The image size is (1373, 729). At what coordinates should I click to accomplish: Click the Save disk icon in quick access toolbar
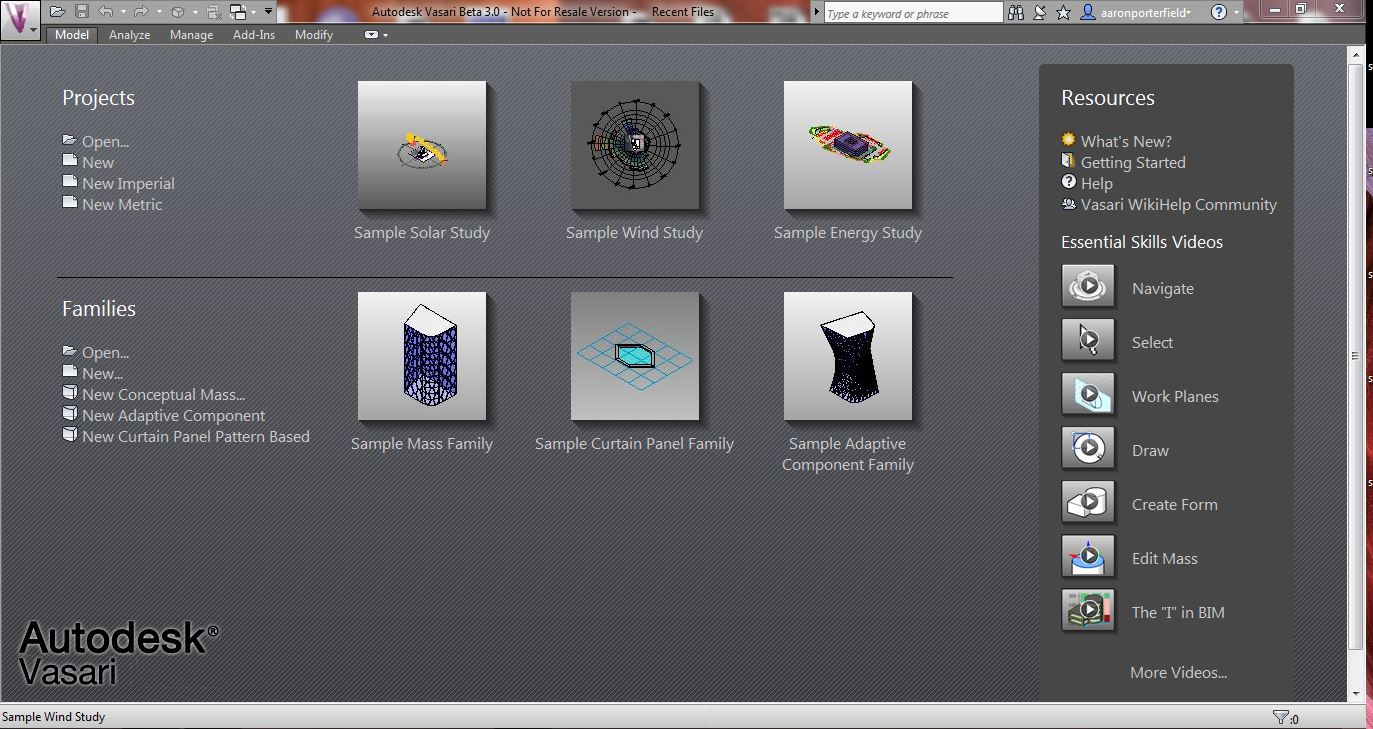coord(82,12)
